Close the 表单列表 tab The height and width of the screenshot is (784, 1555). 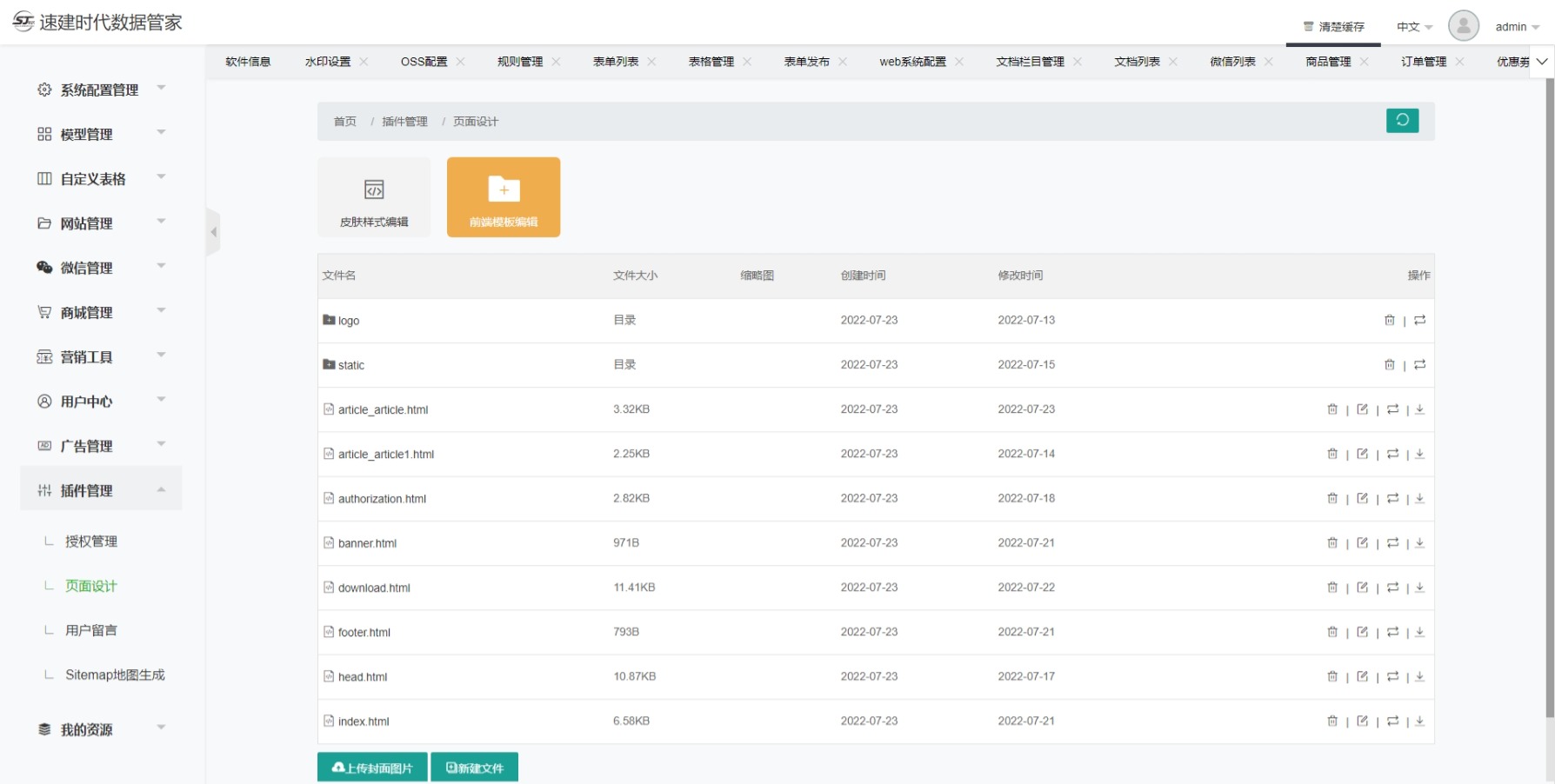click(x=651, y=62)
